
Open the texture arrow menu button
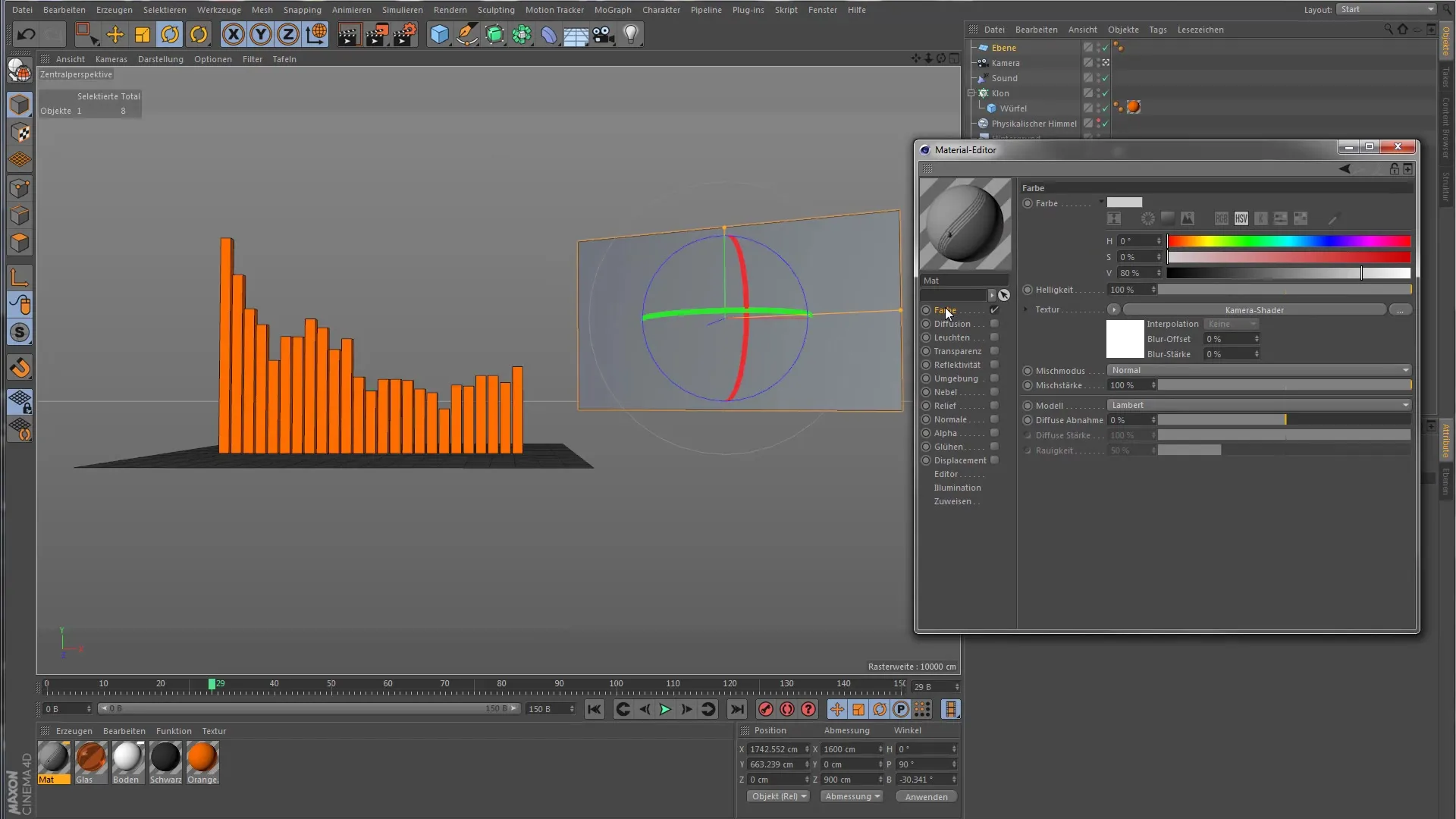(1113, 309)
